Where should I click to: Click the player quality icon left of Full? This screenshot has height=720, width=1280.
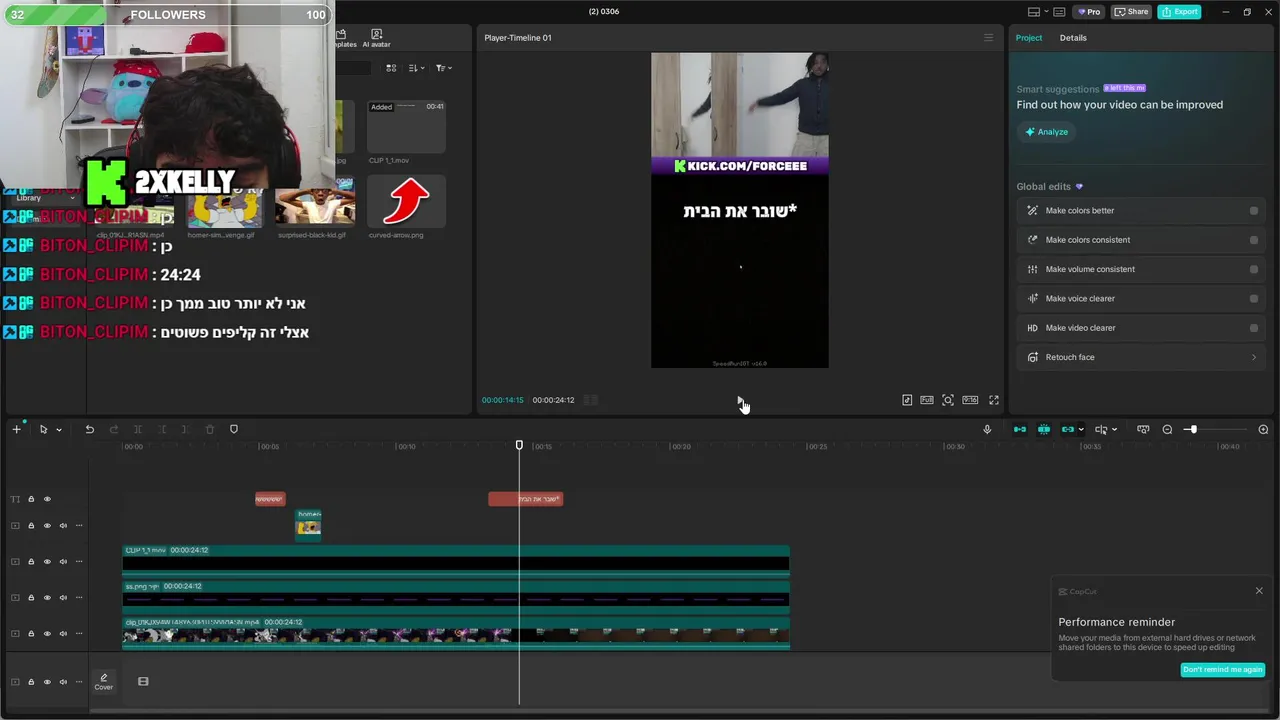[907, 400]
